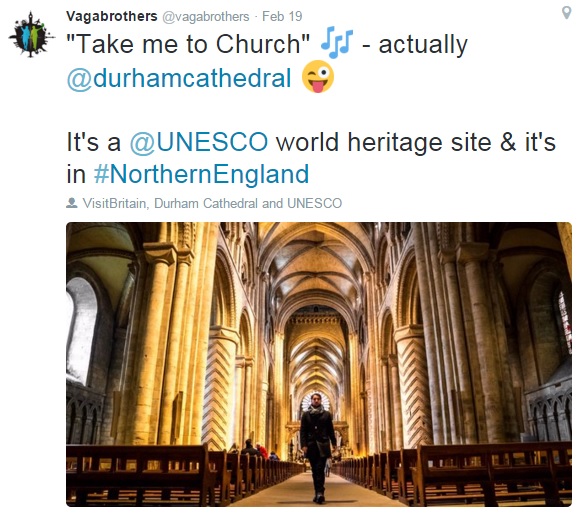Open the #NorthernEngland hashtag
Image resolution: width=581 pixels, height=516 pixels.
(x=201, y=174)
